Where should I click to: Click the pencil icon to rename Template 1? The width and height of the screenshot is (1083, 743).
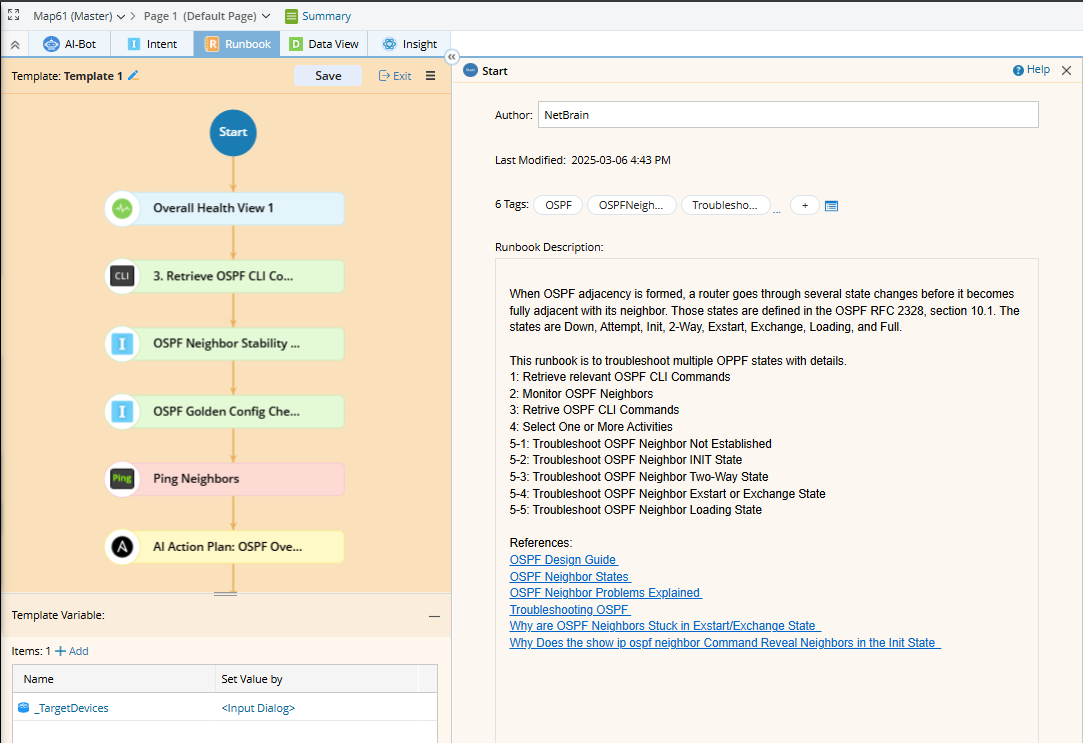[x=134, y=75]
